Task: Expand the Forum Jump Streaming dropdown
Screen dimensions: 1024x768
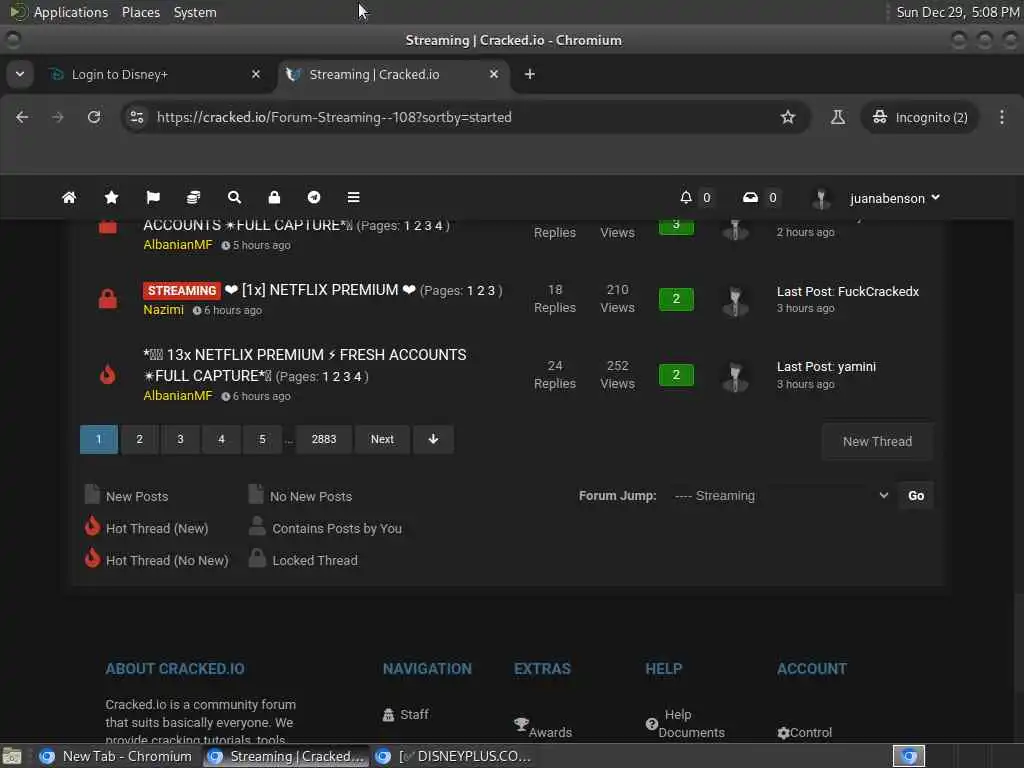Action: coord(781,496)
